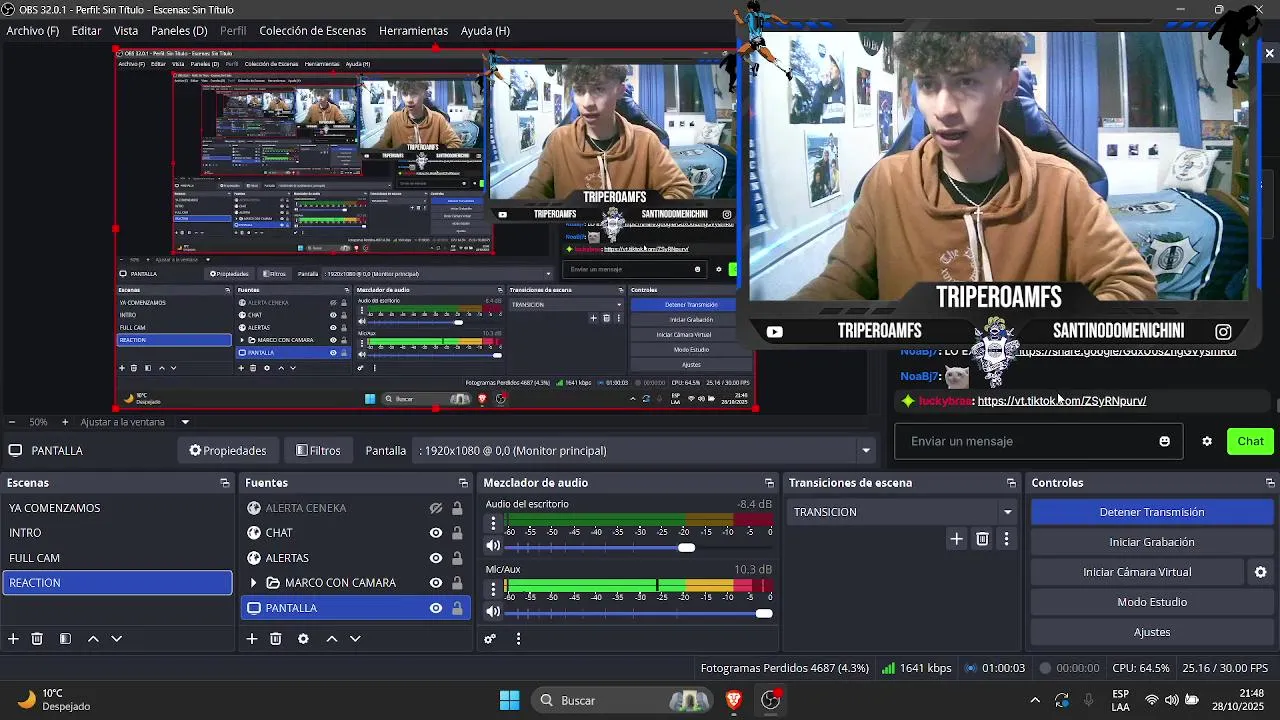Screen dimensions: 1280x720
Task: Open Paneles menu
Action: 179,31
